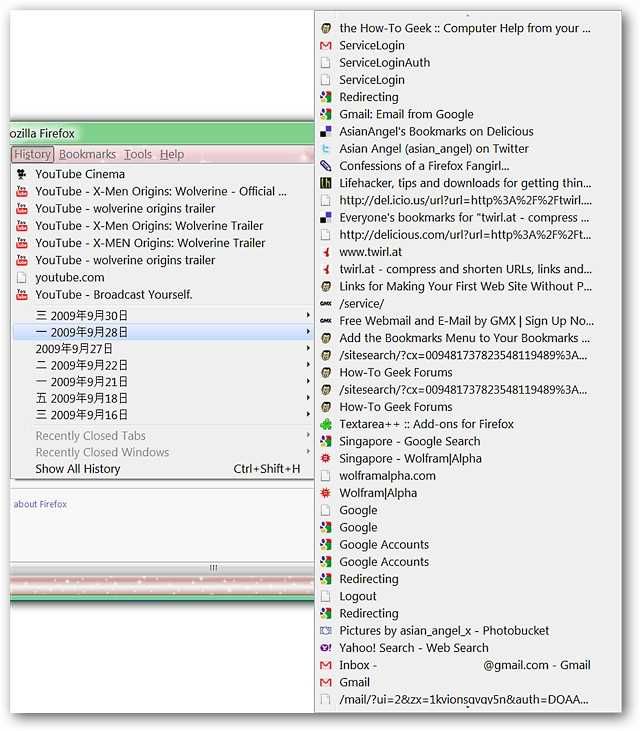Viewport: 640px width, 731px height.
Task: Open wolframalpha.com history entry
Action: point(468,476)
